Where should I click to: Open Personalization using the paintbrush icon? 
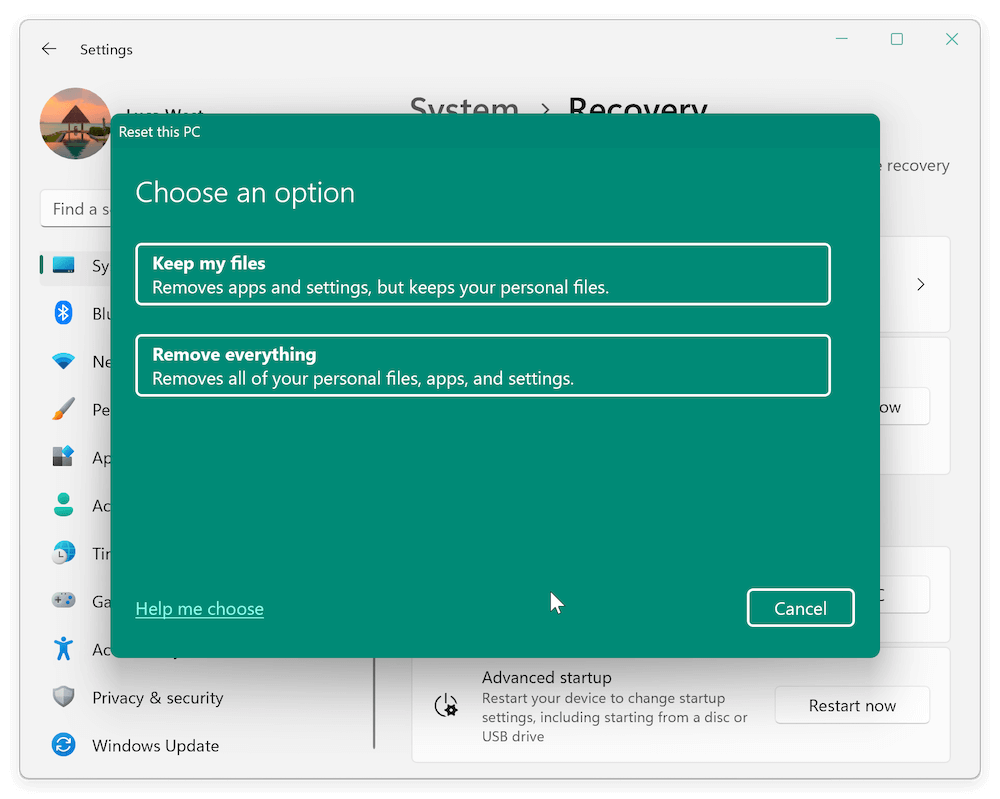pyautogui.click(x=63, y=409)
